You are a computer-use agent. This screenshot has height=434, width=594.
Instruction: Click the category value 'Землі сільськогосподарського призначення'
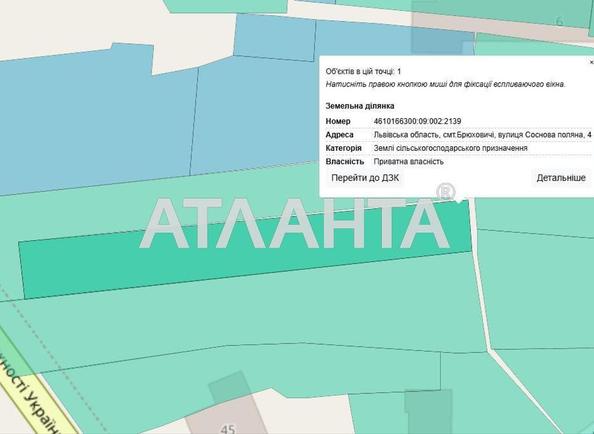(x=450, y=148)
